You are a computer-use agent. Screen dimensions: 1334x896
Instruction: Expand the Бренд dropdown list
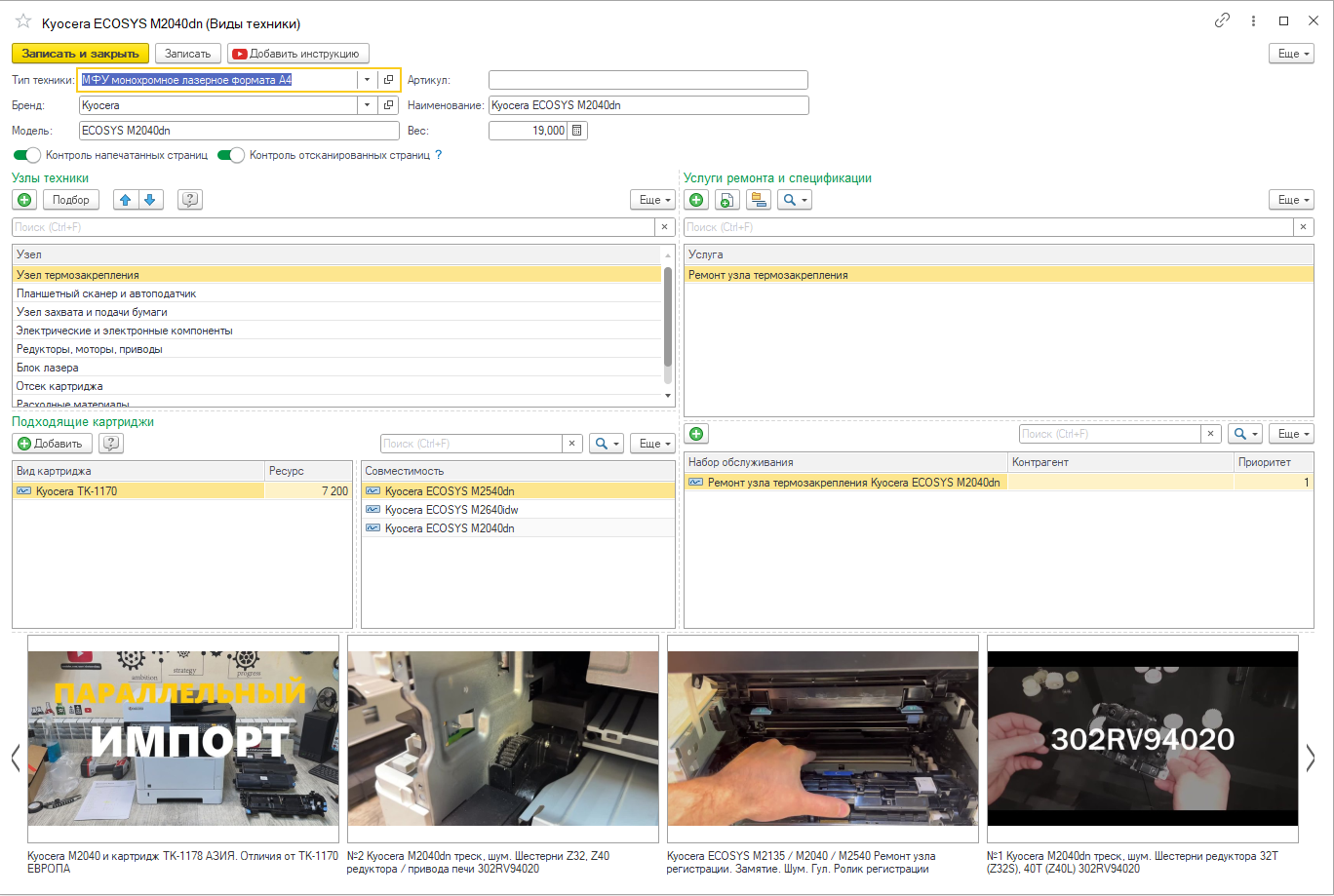367,105
